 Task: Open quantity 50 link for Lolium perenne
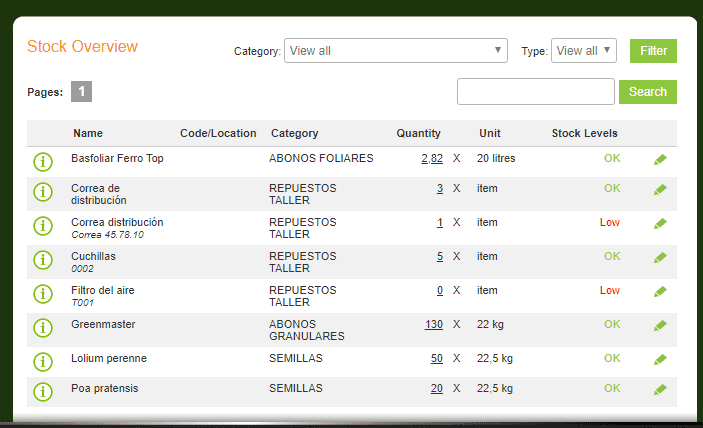437,359
